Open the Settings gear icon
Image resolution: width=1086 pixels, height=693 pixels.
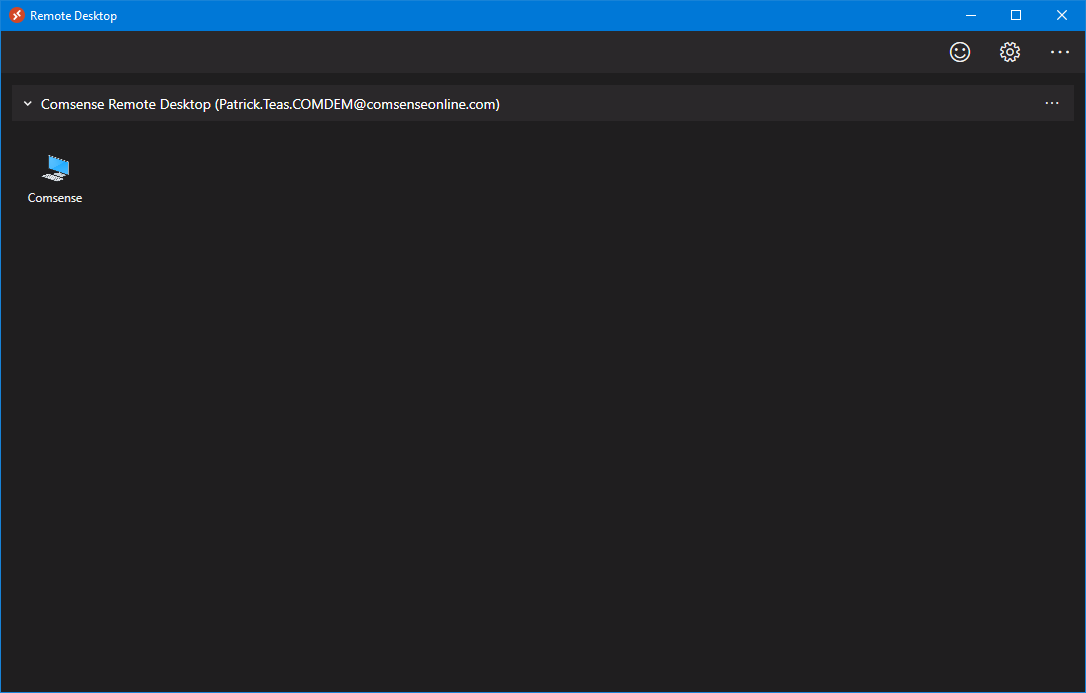click(1010, 52)
